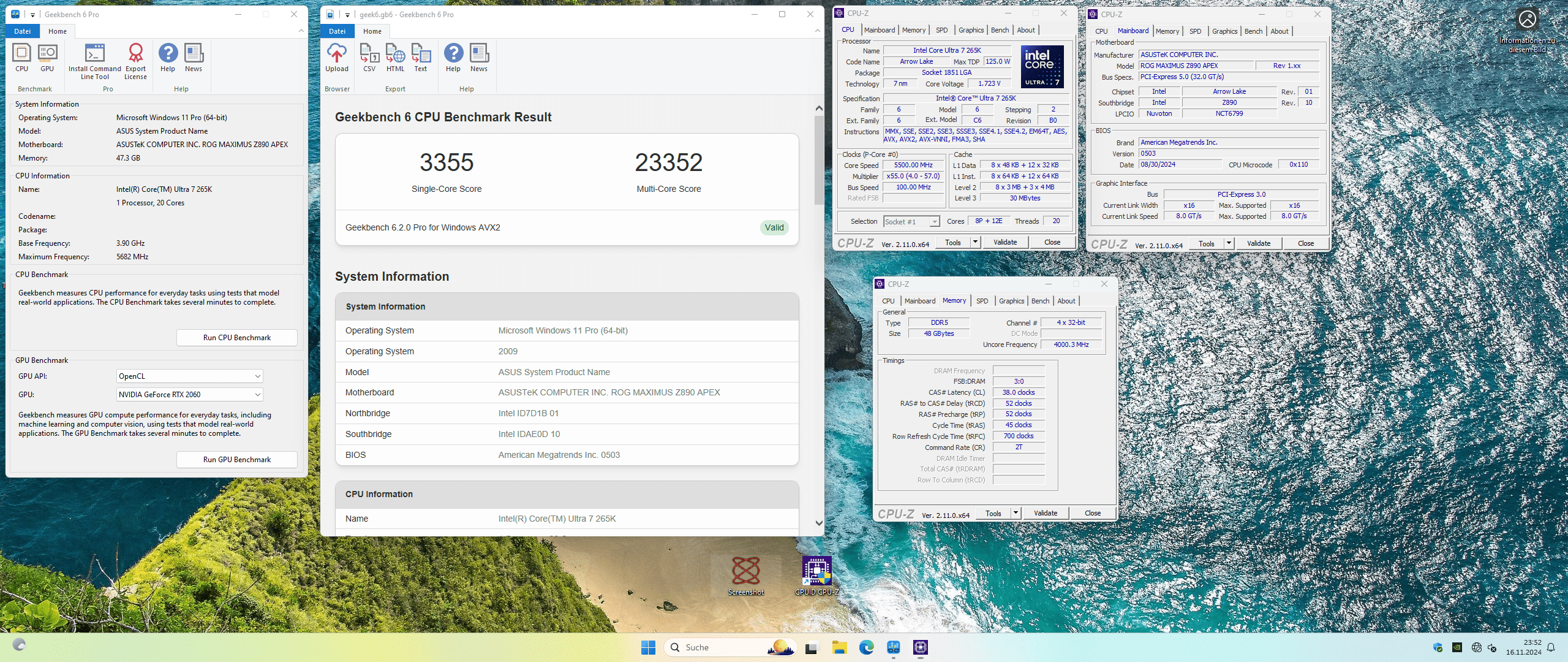
Task: Open the Socket #1 selection dropdown
Action: (x=911, y=222)
